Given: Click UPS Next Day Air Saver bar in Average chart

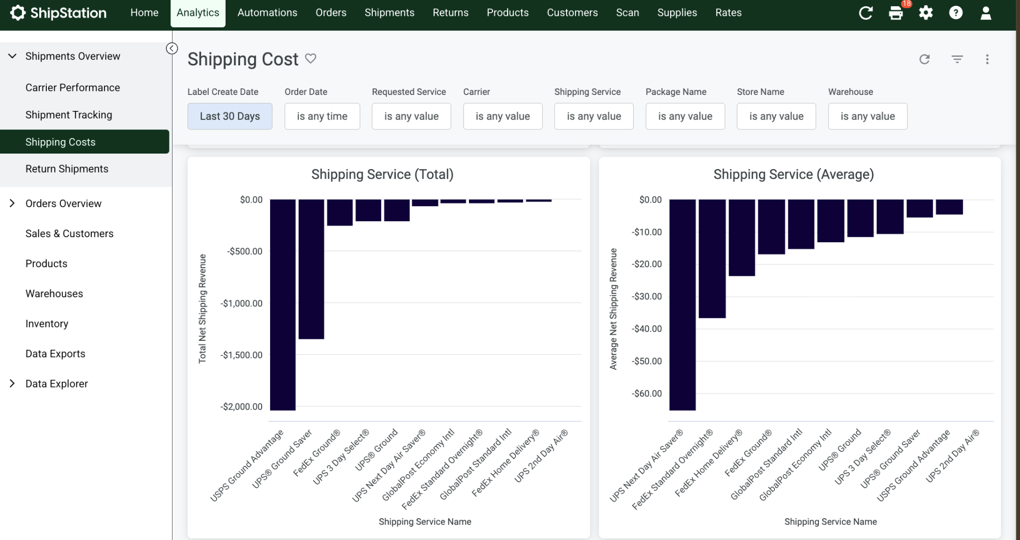Looking at the screenshot, I should point(682,305).
